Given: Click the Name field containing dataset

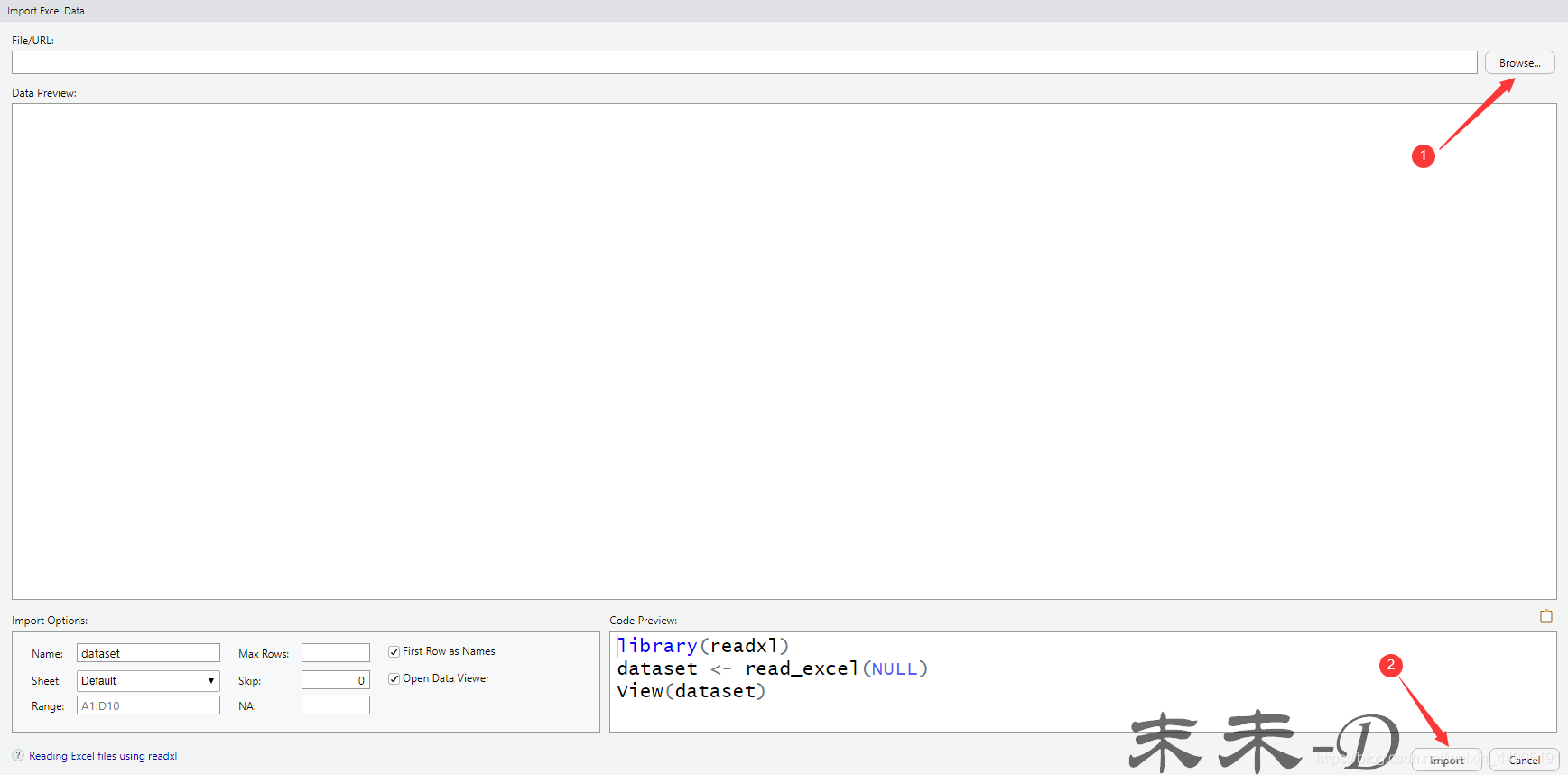Looking at the screenshot, I should click(148, 653).
